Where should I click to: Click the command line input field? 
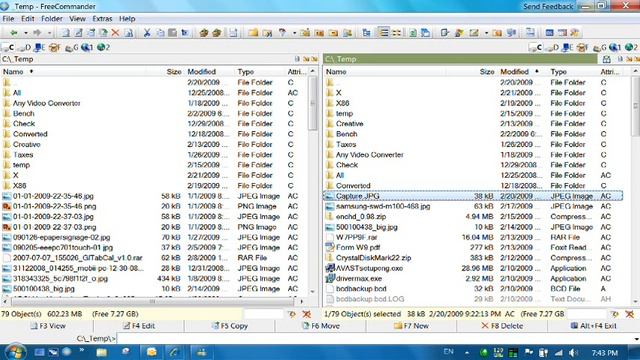[x=374, y=339]
